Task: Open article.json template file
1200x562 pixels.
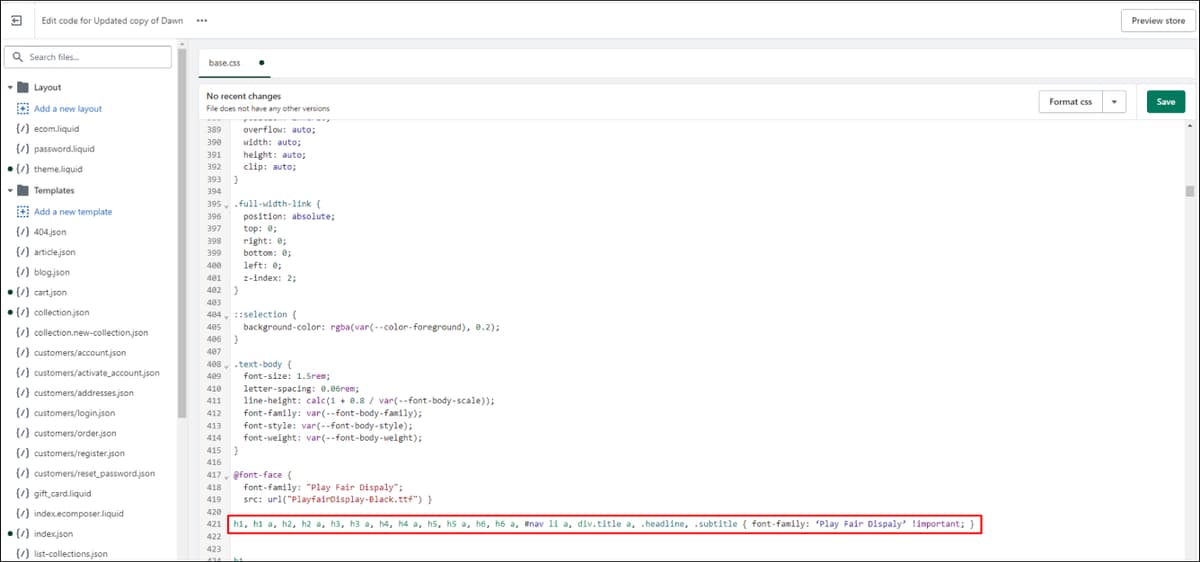Action: 54,252
